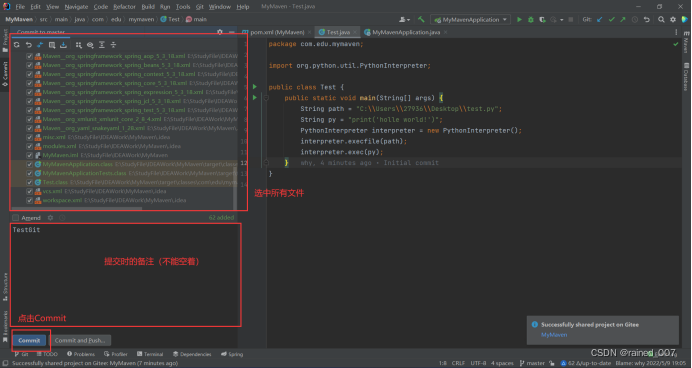Uncheck spring_core_5_3_18.xml file checkbox

pyautogui.click(x=30, y=83)
